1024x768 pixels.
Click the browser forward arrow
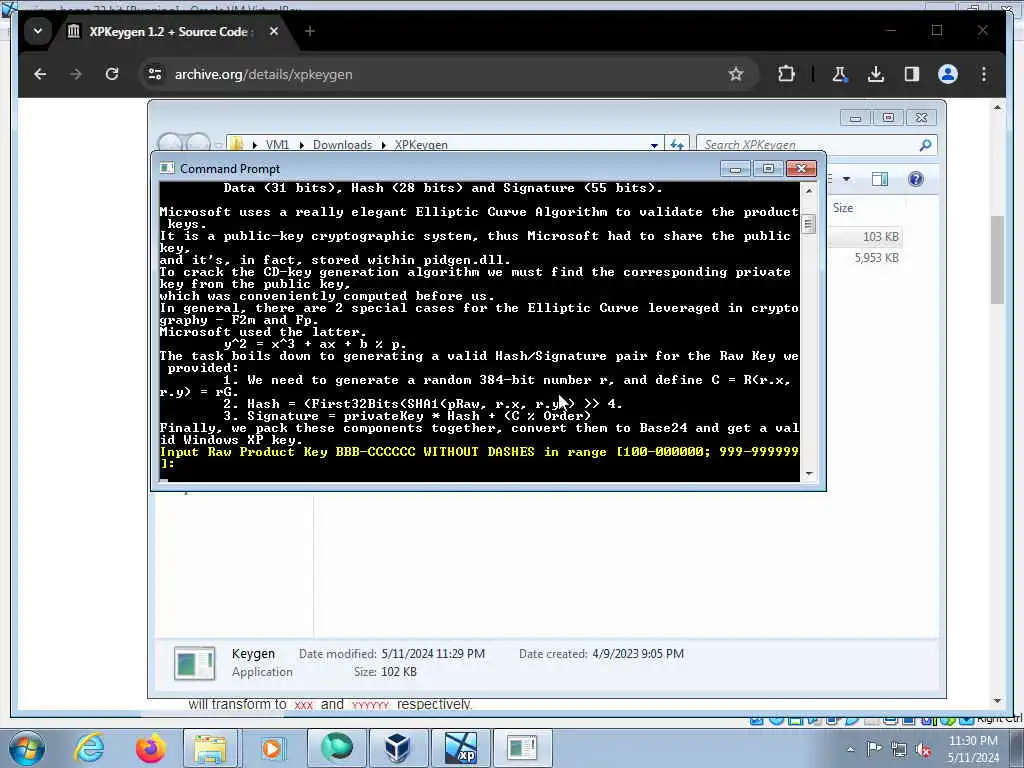(76, 74)
